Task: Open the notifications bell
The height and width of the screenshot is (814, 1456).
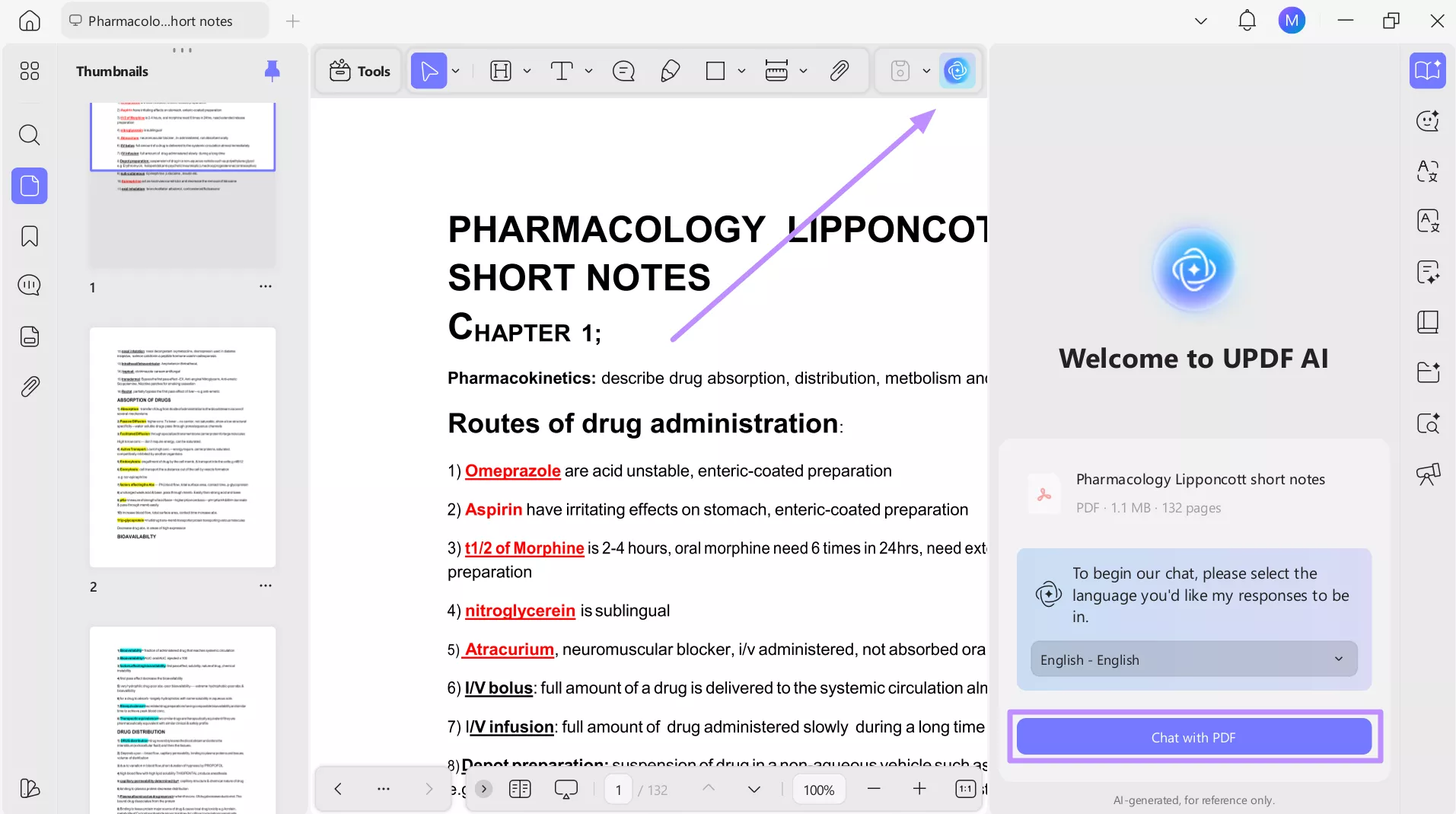Action: tap(1247, 21)
